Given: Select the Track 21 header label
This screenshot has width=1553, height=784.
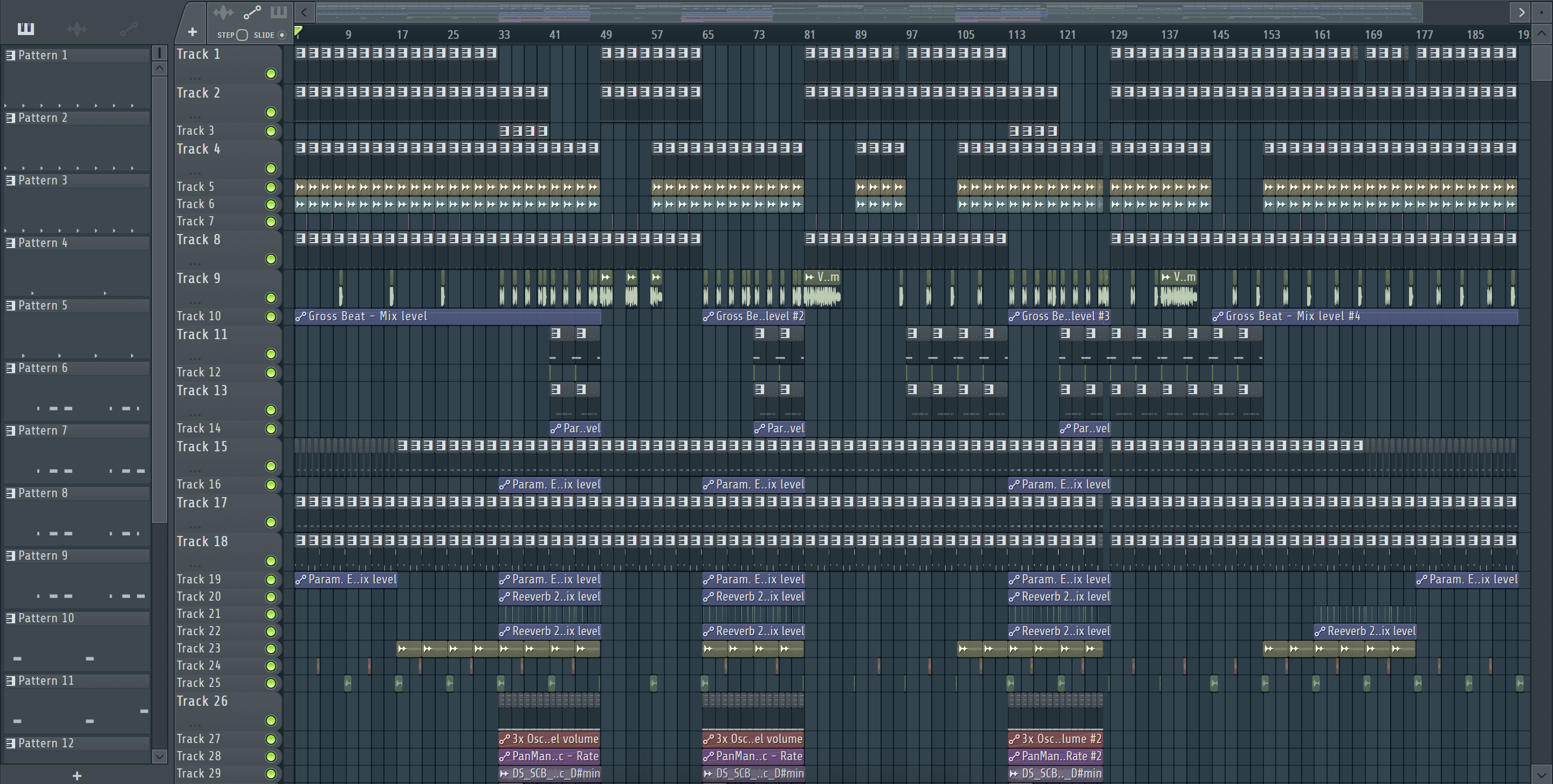Looking at the screenshot, I should (198, 614).
